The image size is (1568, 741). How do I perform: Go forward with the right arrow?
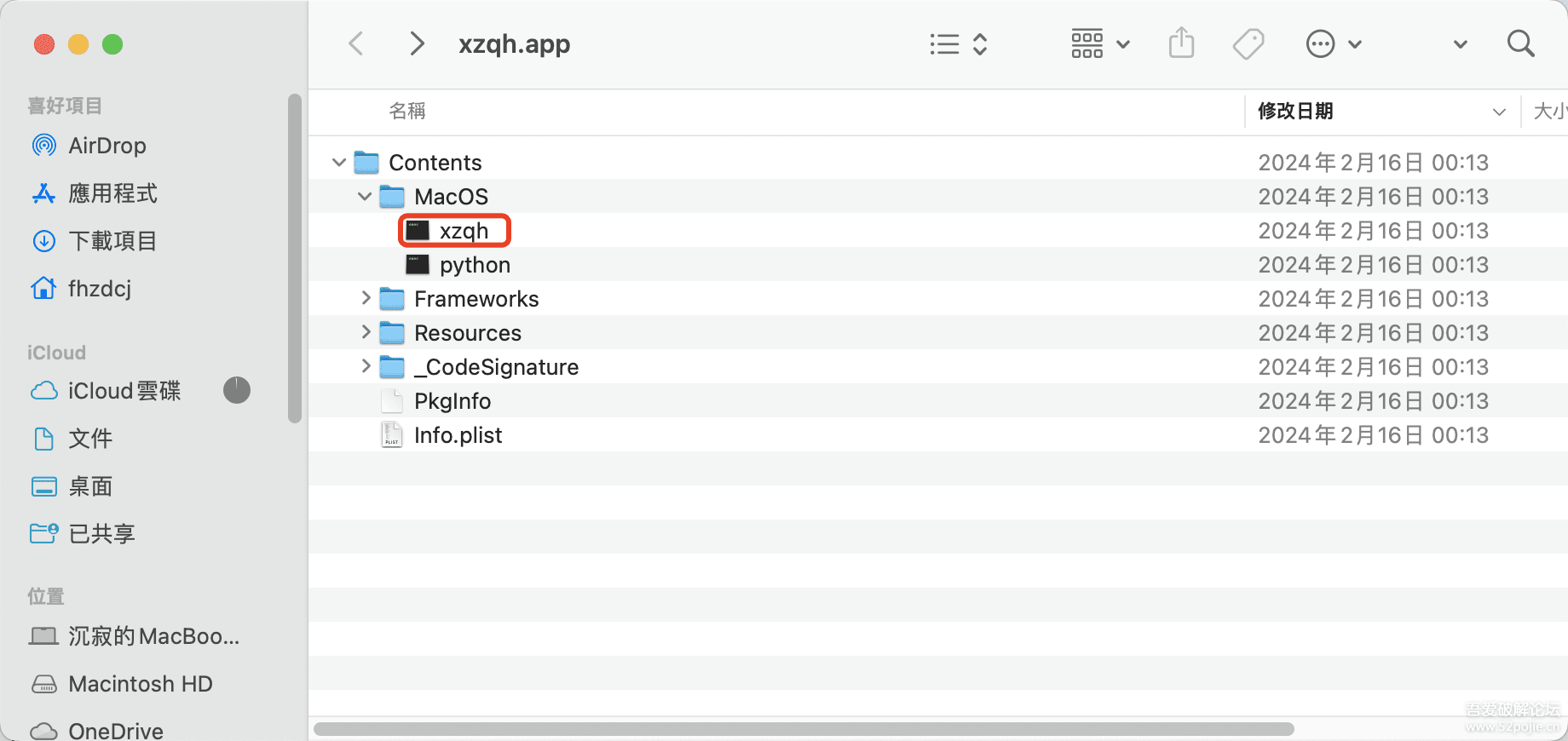(x=417, y=43)
